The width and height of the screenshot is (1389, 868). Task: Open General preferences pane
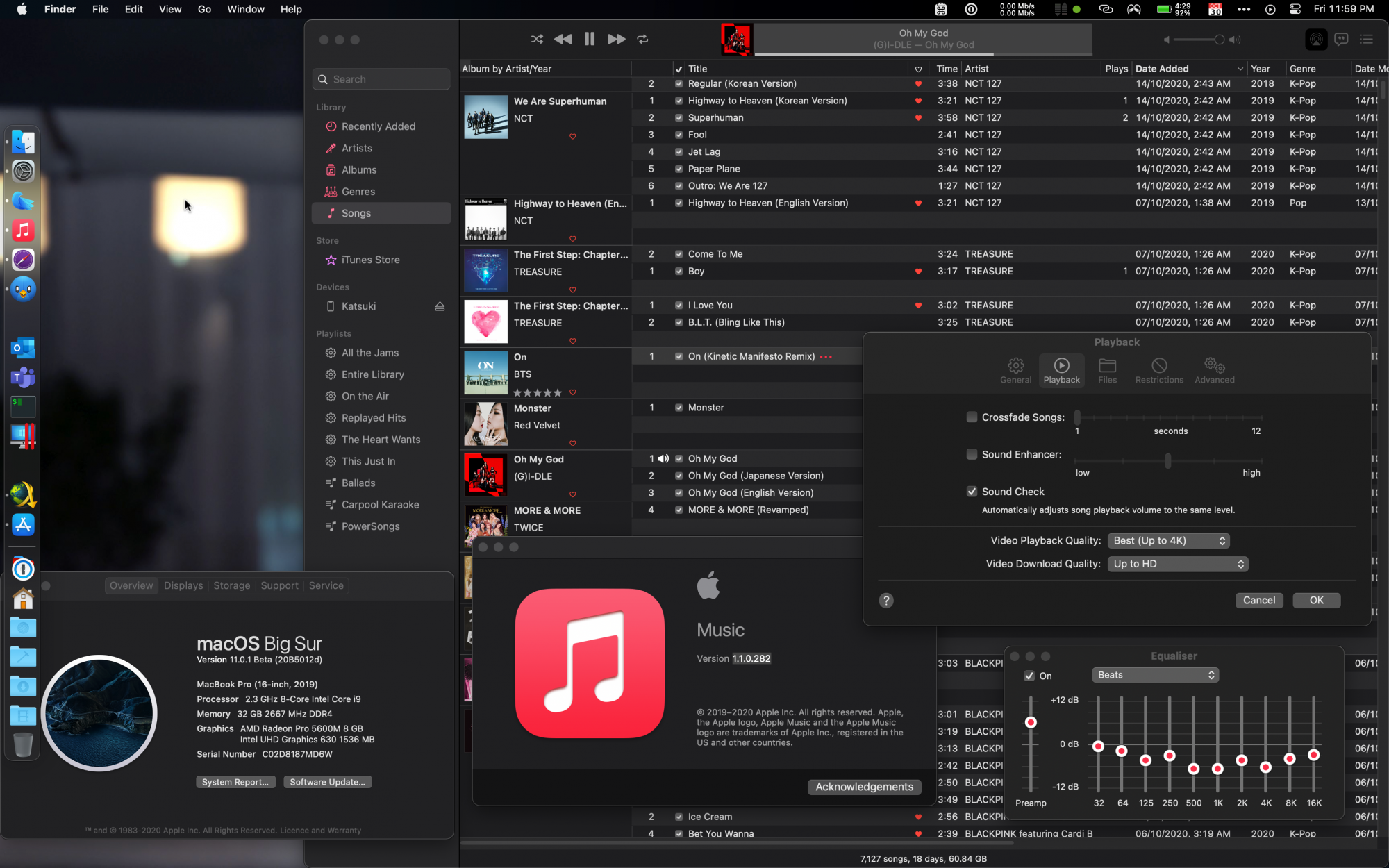[1015, 370]
